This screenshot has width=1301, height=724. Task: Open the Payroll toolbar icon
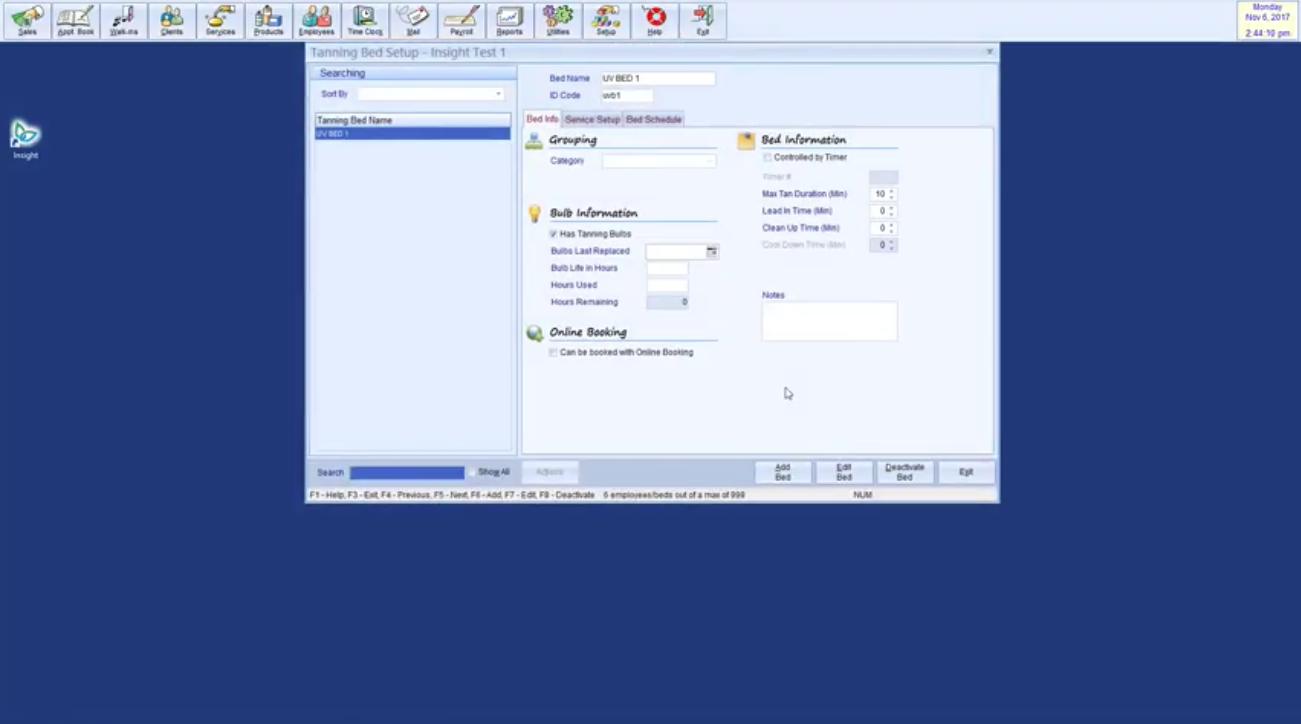coord(461,21)
